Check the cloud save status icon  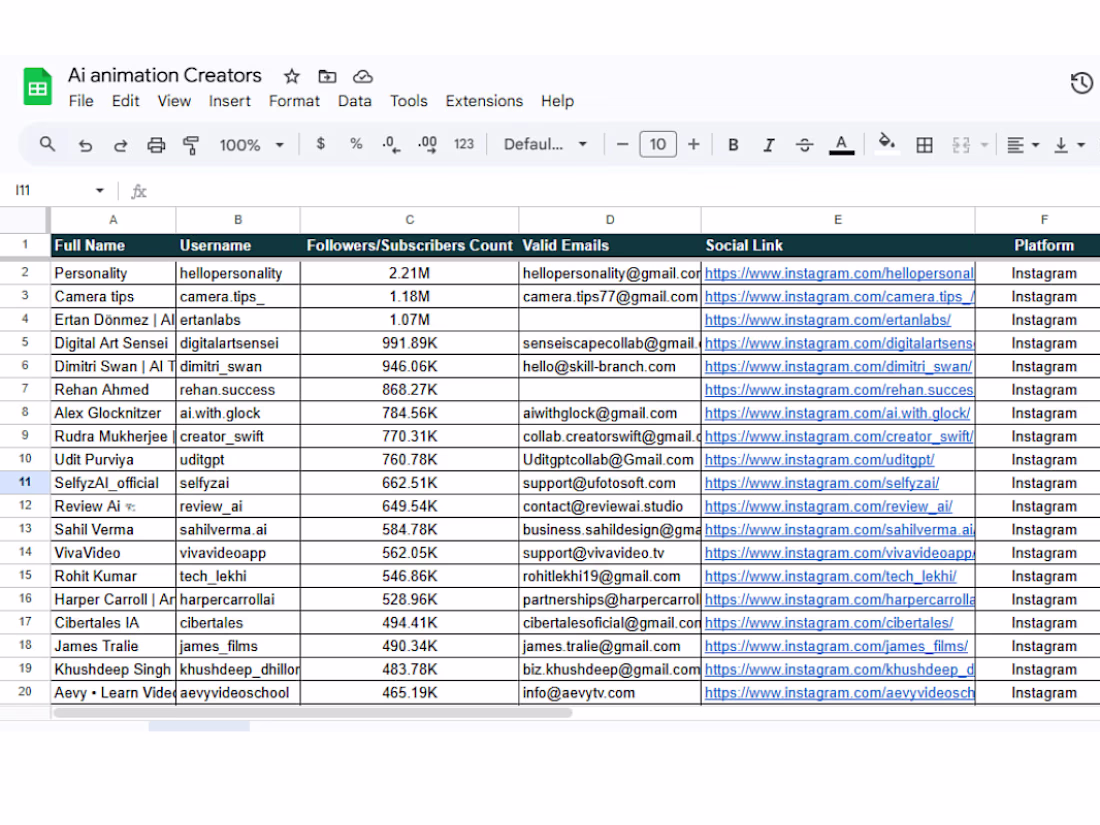[363, 76]
